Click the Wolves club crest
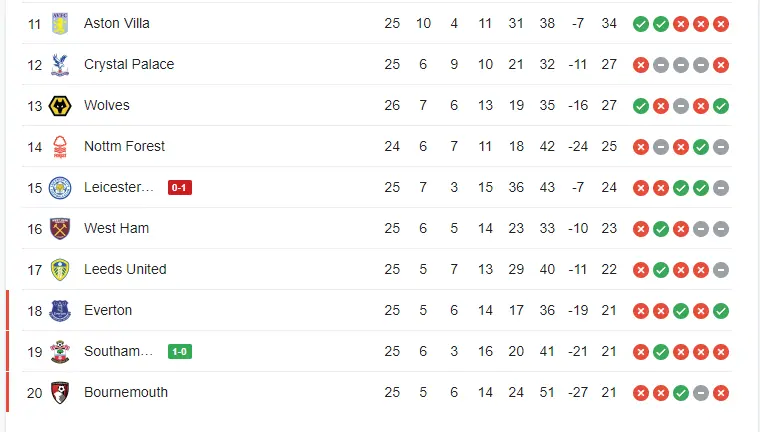Viewport: 760px width, 432px height. (x=61, y=105)
